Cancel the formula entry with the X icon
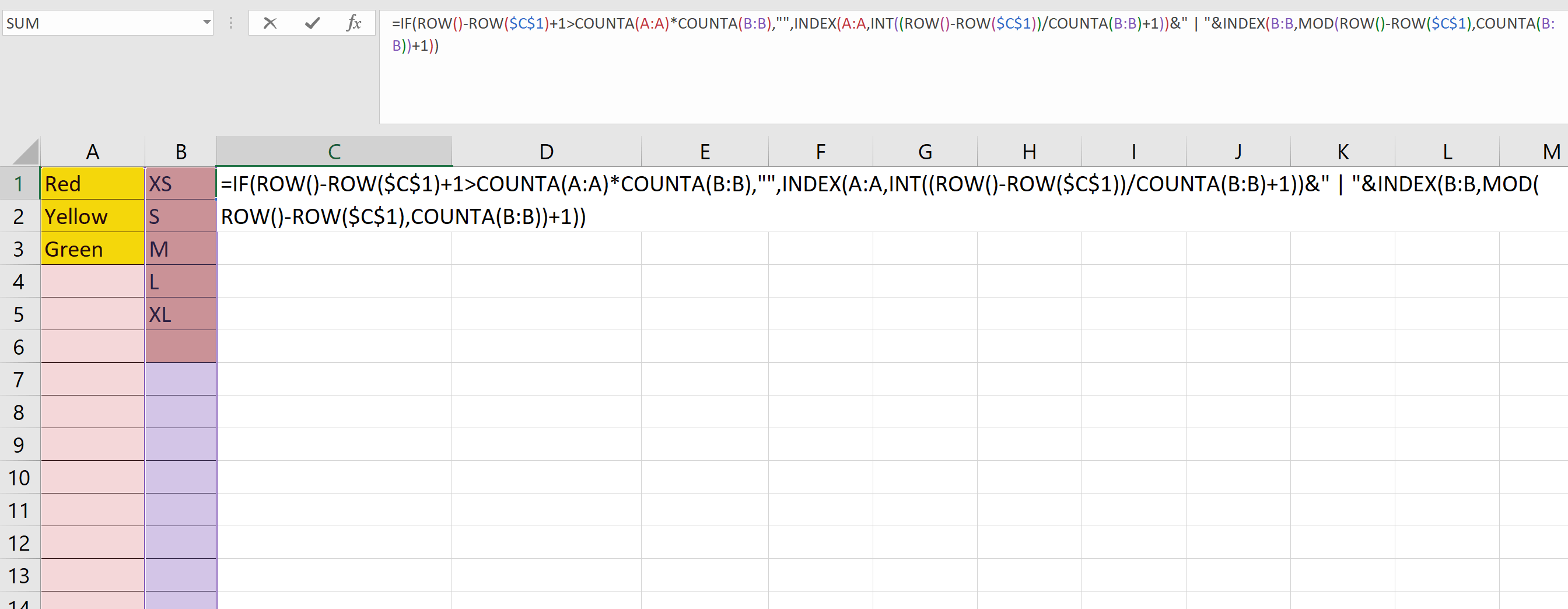 (270, 23)
